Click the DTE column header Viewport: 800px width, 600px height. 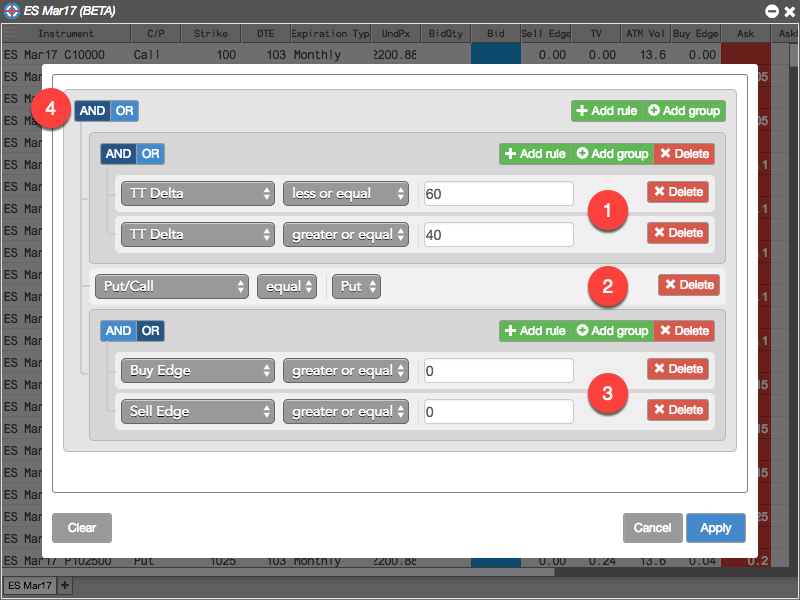click(x=265, y=34)
